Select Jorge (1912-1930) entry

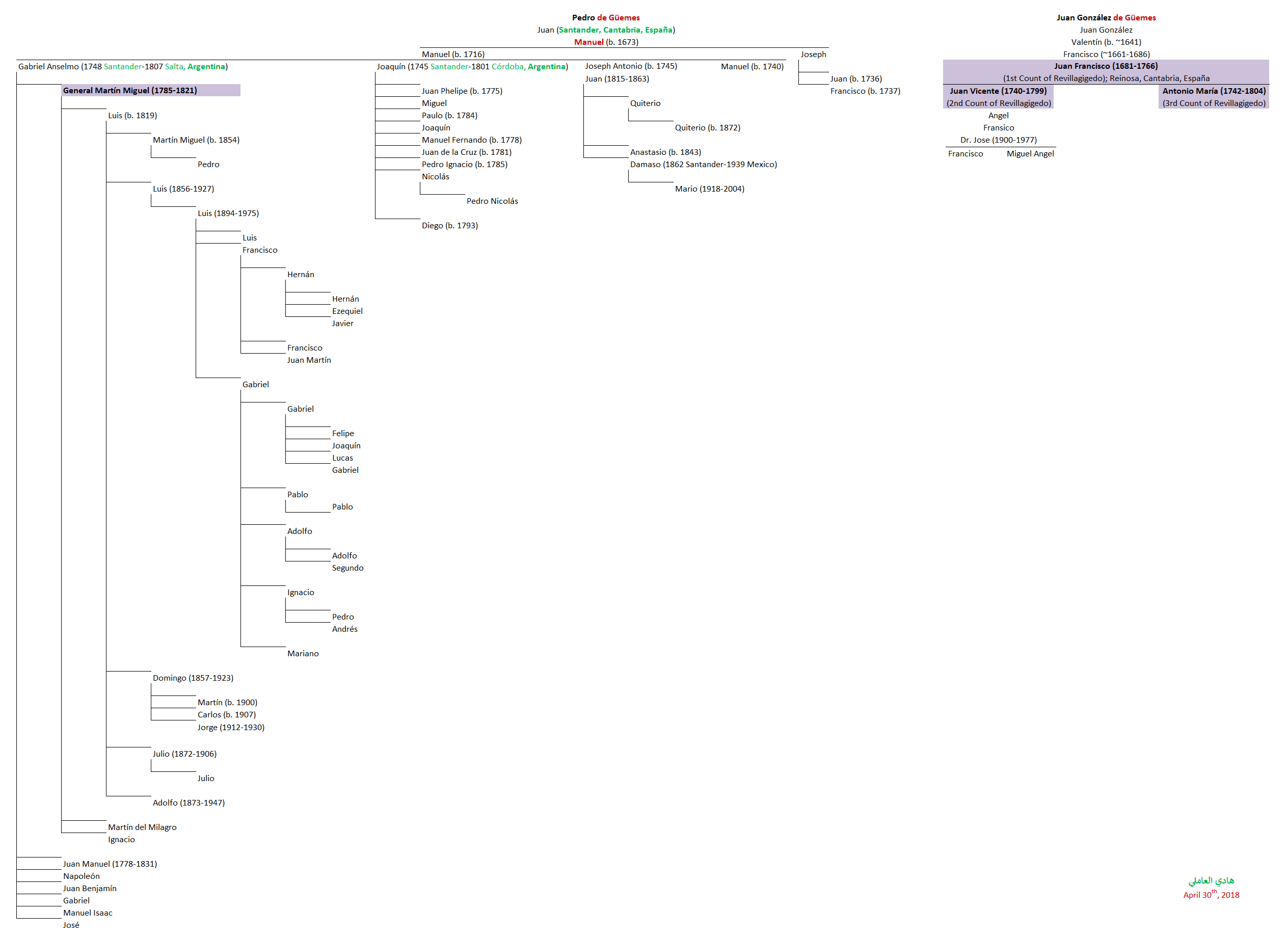coord(231,728)
